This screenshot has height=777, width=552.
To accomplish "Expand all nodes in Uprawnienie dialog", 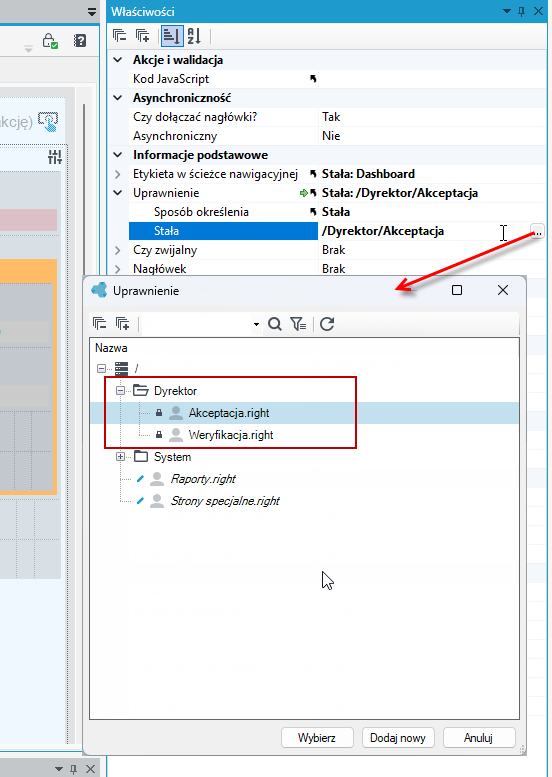I will click(122, 324).
